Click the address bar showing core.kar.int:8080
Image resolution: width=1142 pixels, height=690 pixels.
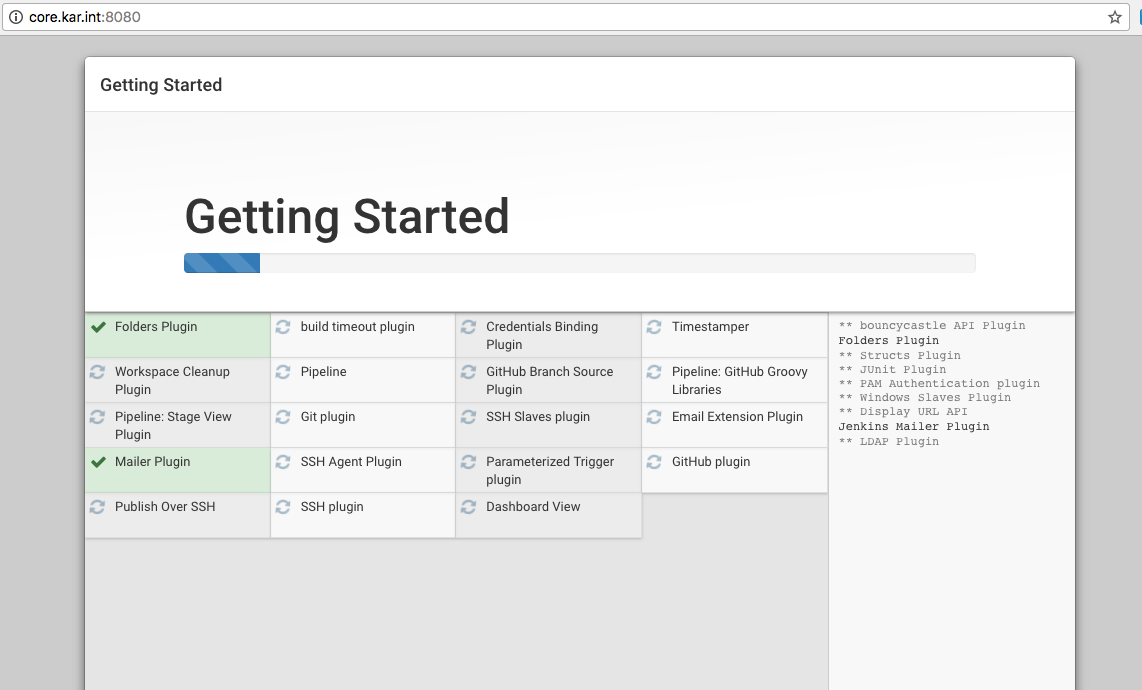565,17
